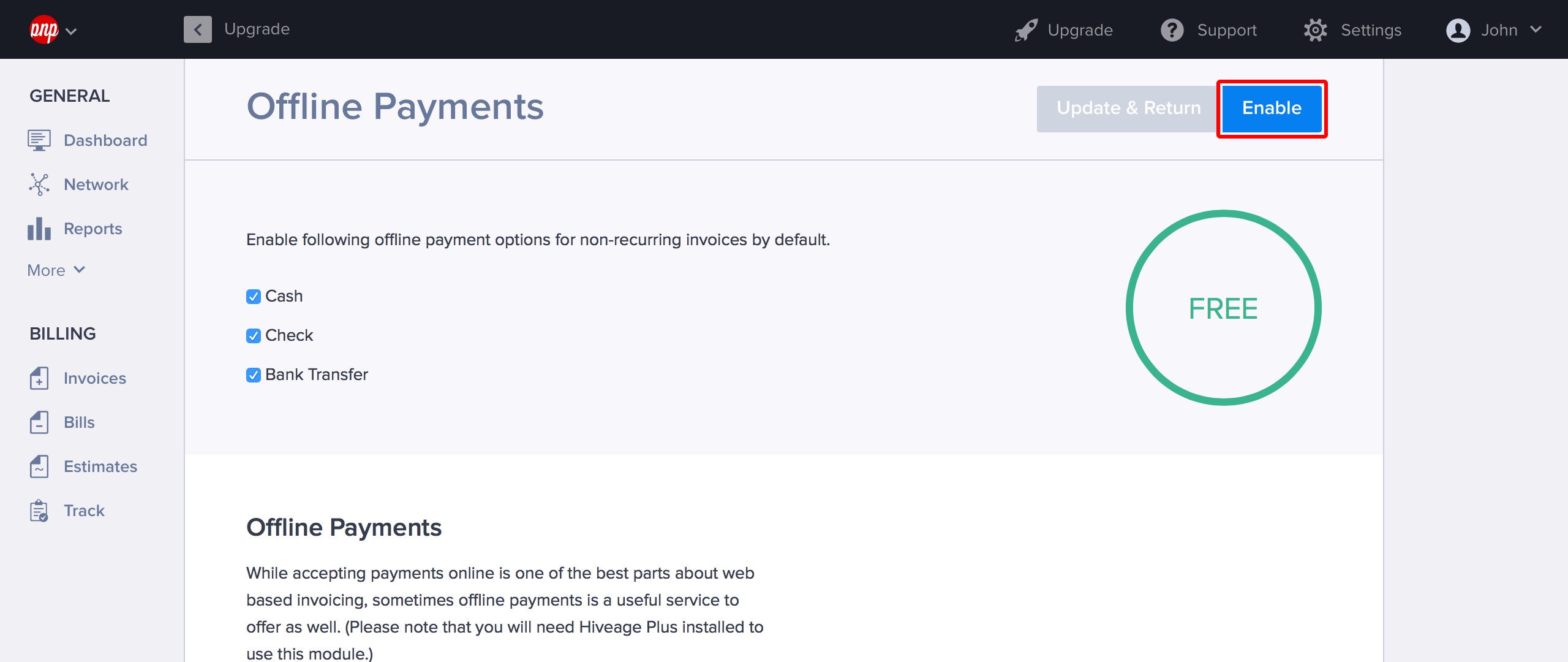This screenshot has height=662, width=1568.
Task: Click the Invoices document icon
Action: click(39, 378)
